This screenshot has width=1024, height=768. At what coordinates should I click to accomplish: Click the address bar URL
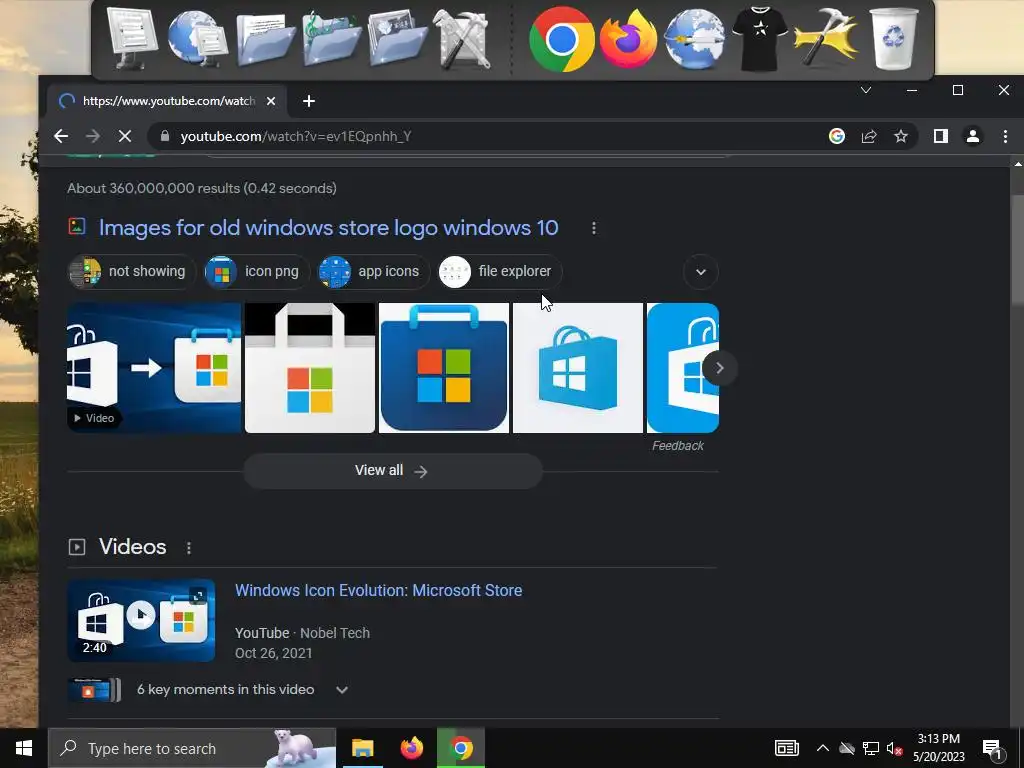(x=296, y=136)
